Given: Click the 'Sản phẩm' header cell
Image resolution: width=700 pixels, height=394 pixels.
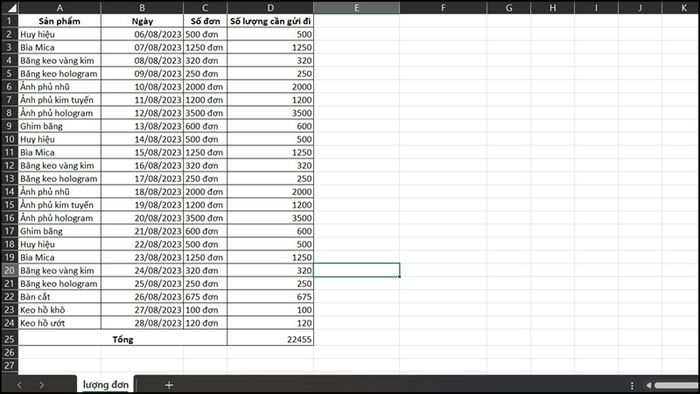Looking at the screenshot, I should pyautogui.click(x=59, y=21).
